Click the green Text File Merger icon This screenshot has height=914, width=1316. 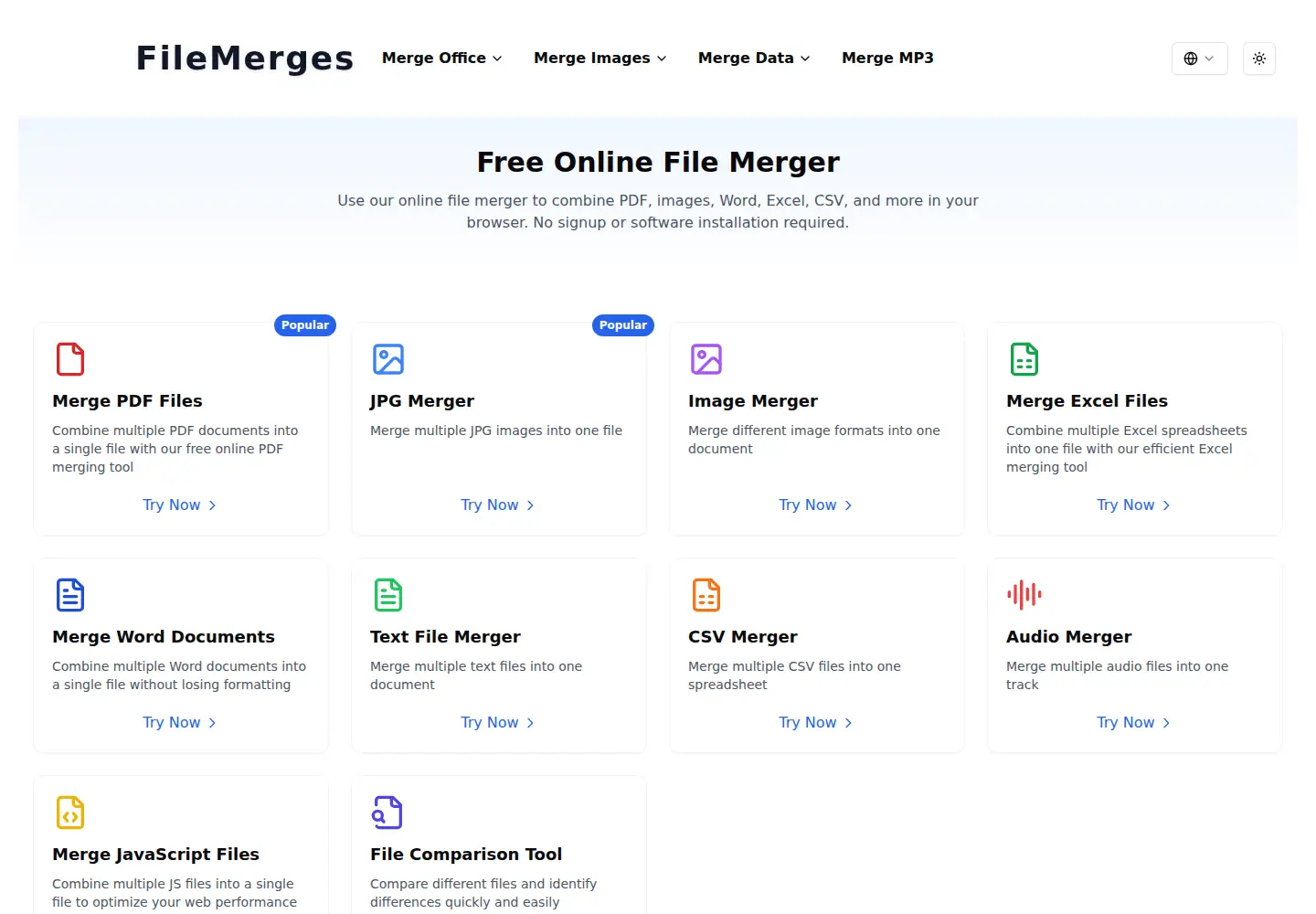388,595
